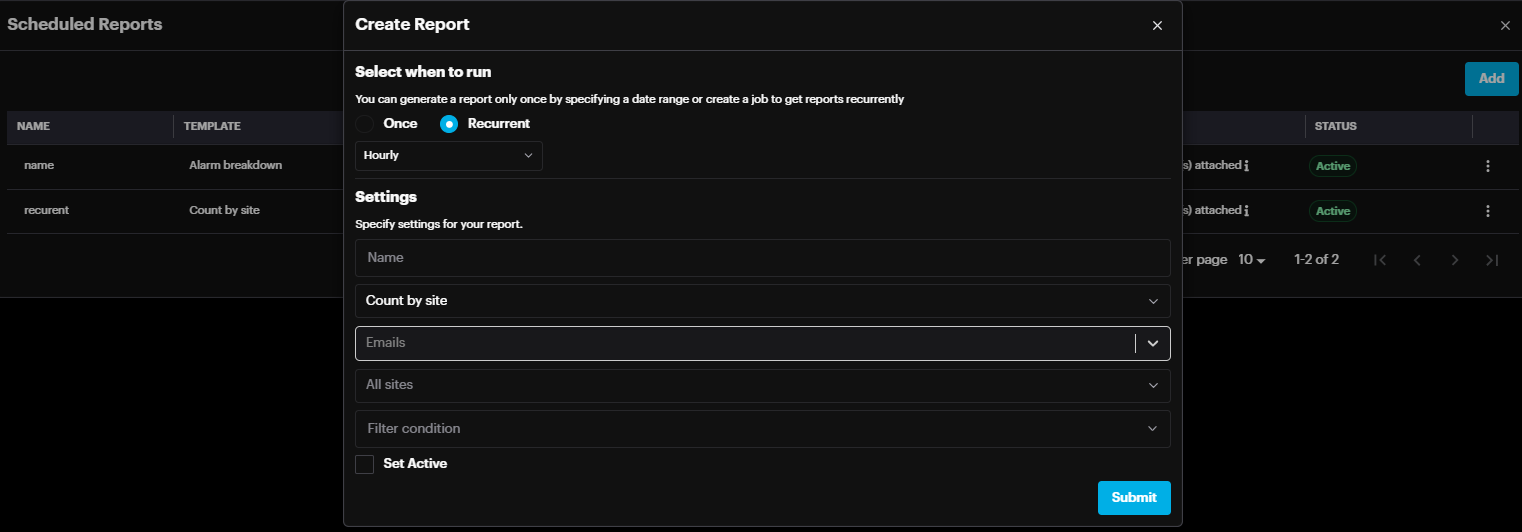
Task: Submit the new report
Action: [1133, 498]
